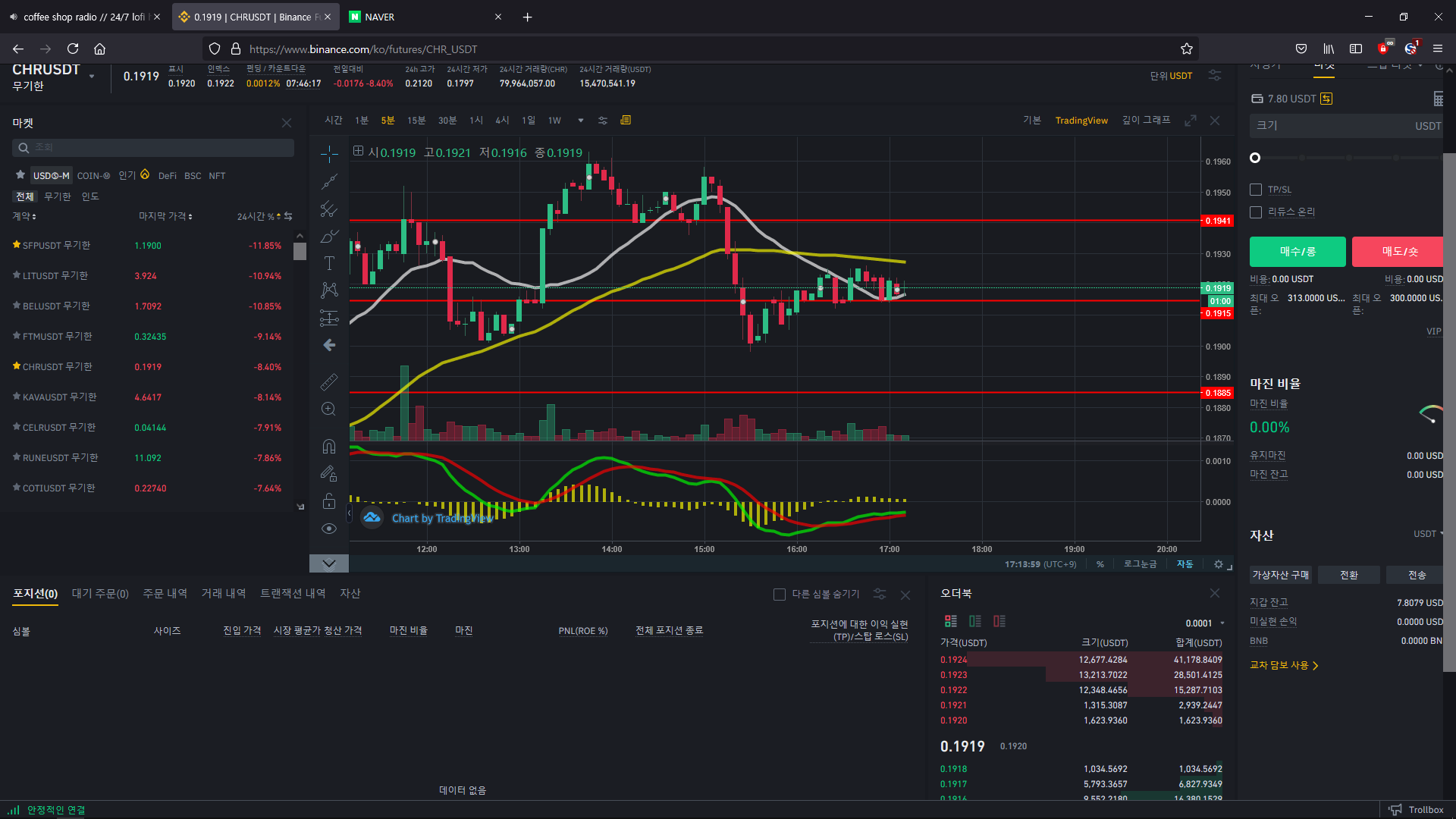Click the order size slider handle
The width and height of the screenshot is (1456, 819).
(1255, 158)
